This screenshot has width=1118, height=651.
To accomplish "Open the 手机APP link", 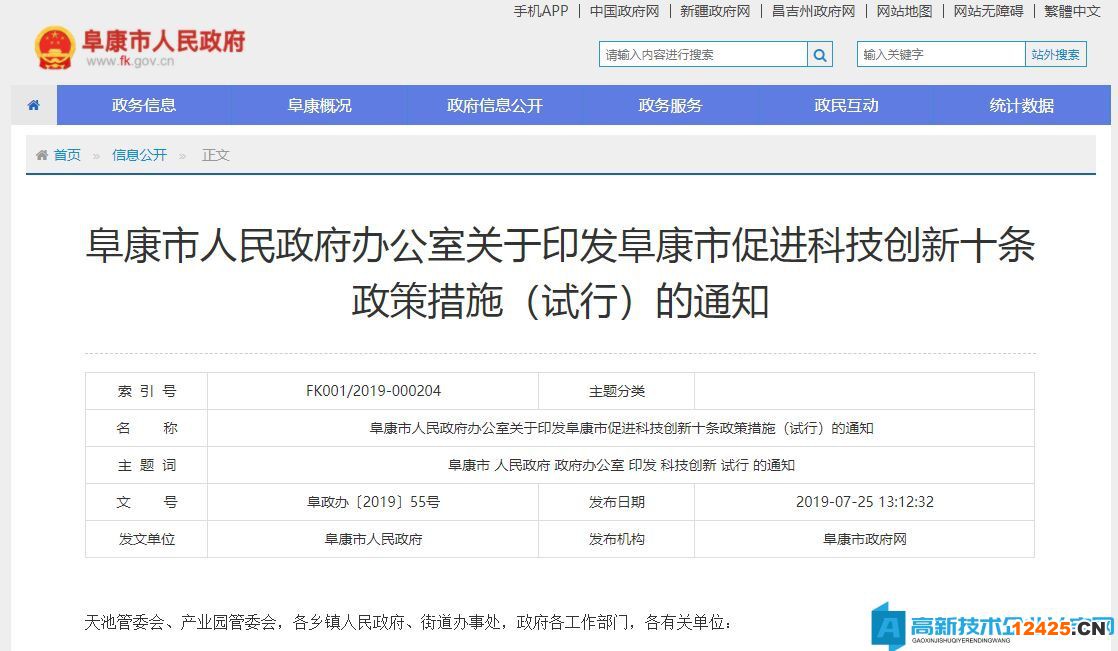I will (x=541, y=11).
